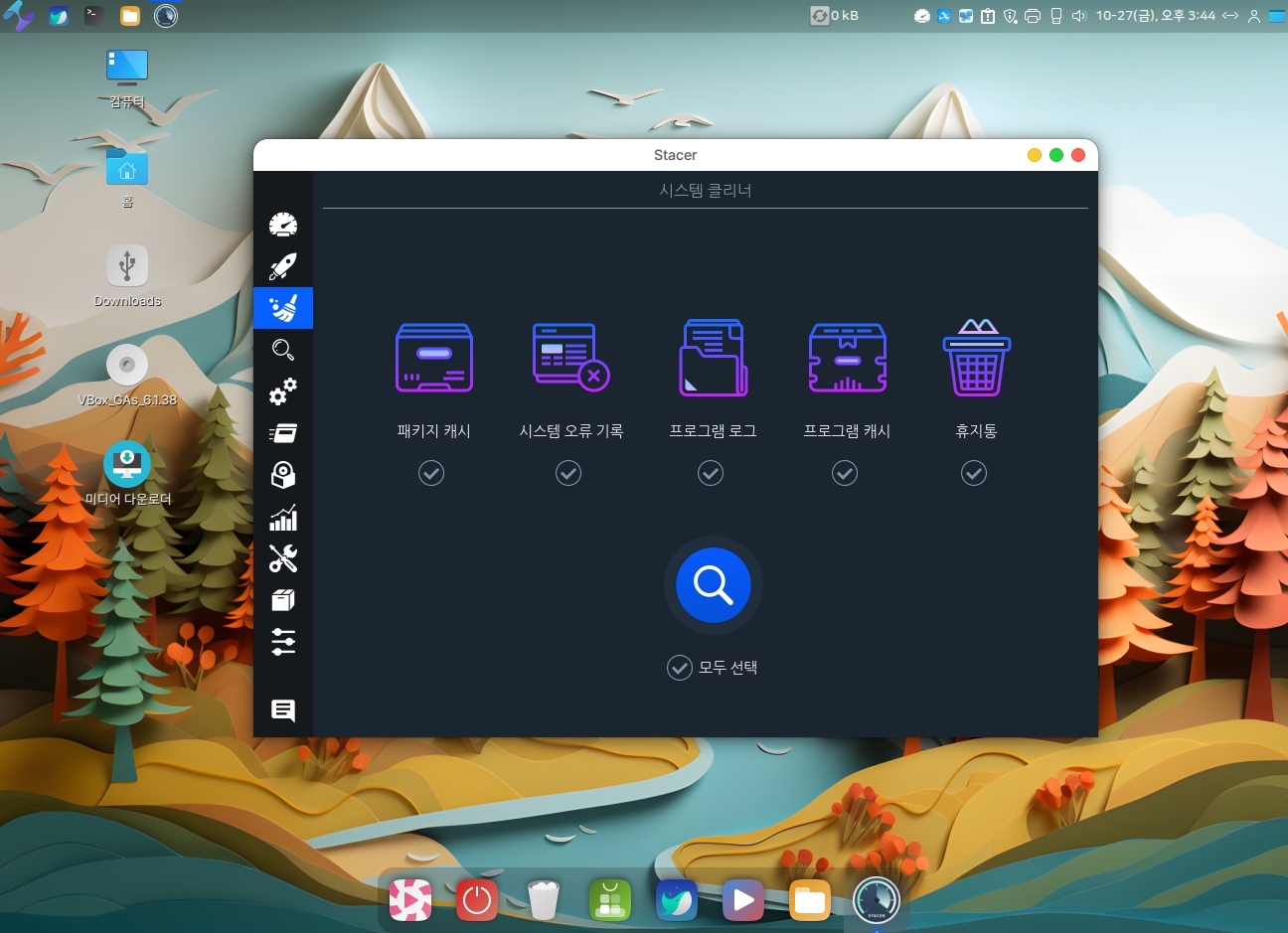Image resolution: width=1288 pixels, height=933 pixels.
Task: Toggle the 휴지통 checkbox
Action: [x=974, y=473]
